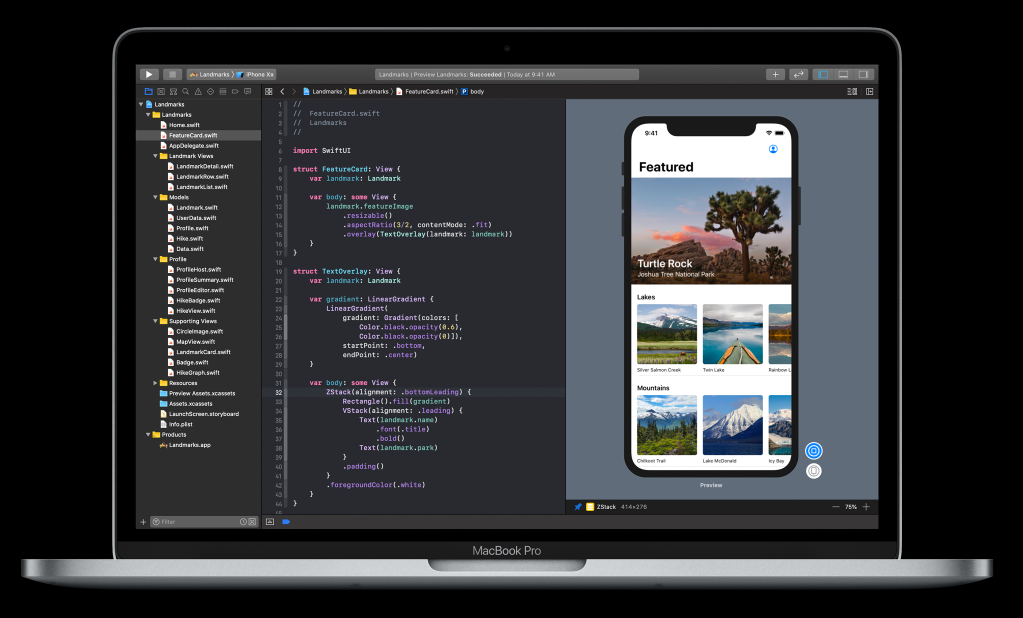Click the activity status bar
This screenshot has width=1023, height=618.
(506, 74)
